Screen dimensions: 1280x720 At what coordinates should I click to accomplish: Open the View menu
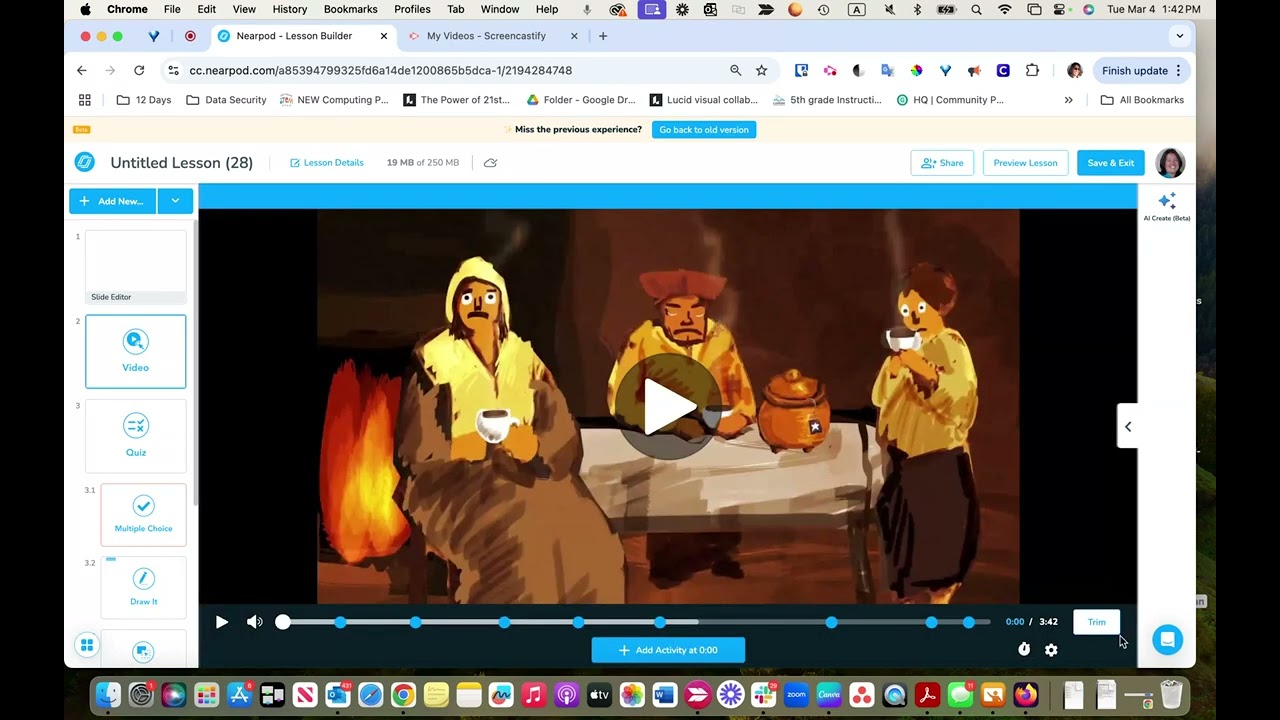(244, 9)
